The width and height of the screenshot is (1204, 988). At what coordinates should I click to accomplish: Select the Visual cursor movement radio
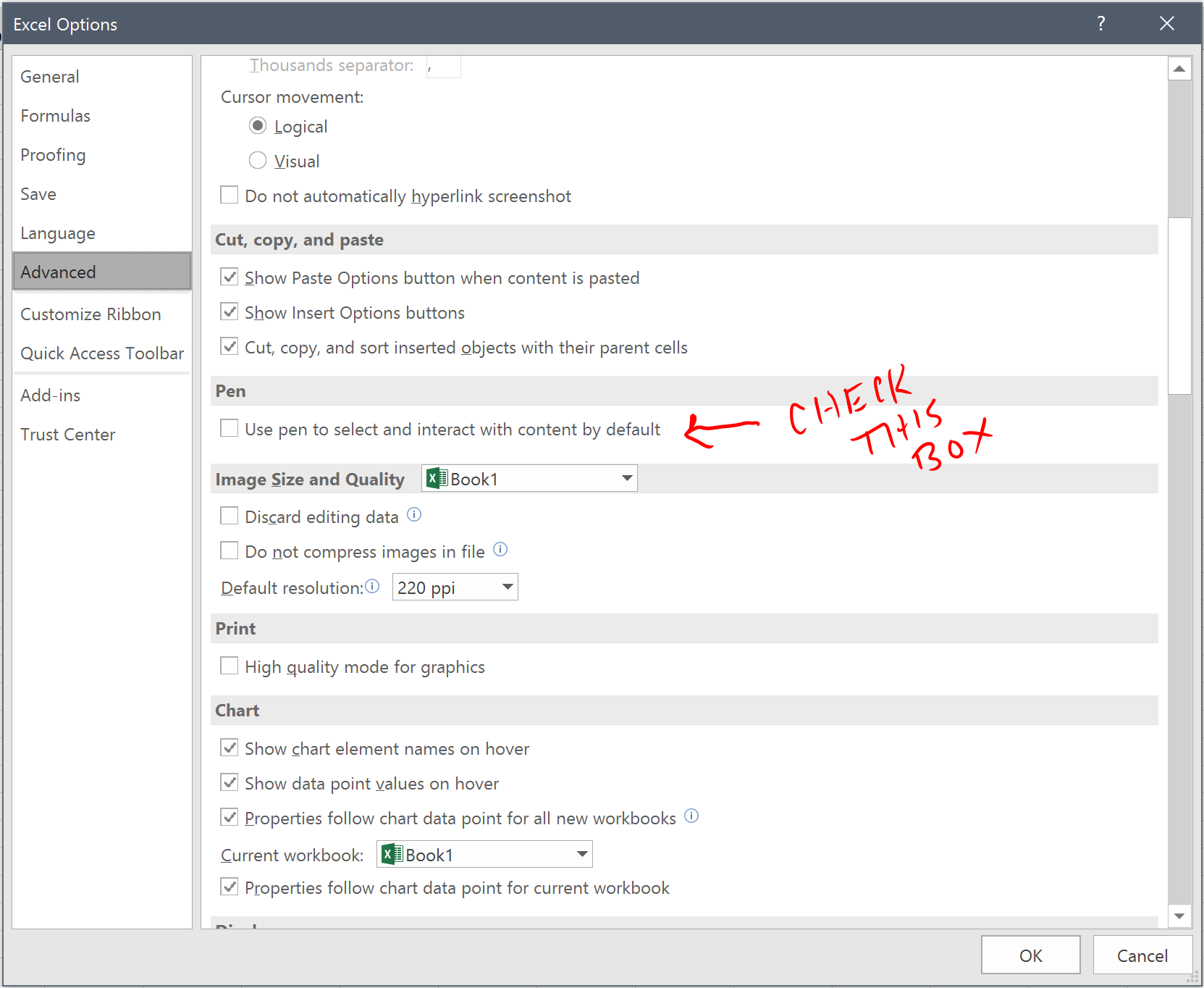[x=258, y=160]
